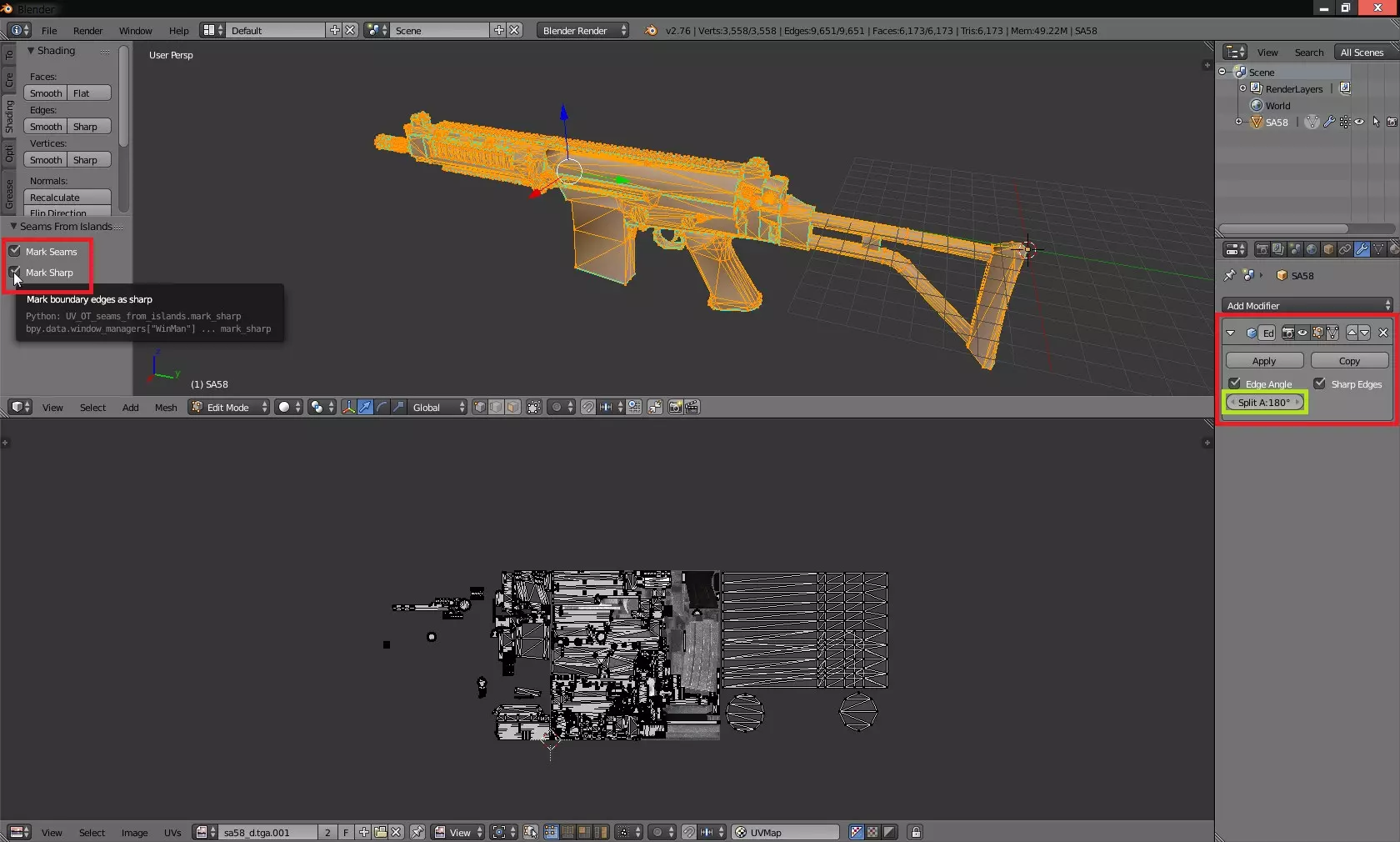The width and height of the screenshot is (1400, 842).
Task: Open the modifiers wrench tab
Action: 1362,249
